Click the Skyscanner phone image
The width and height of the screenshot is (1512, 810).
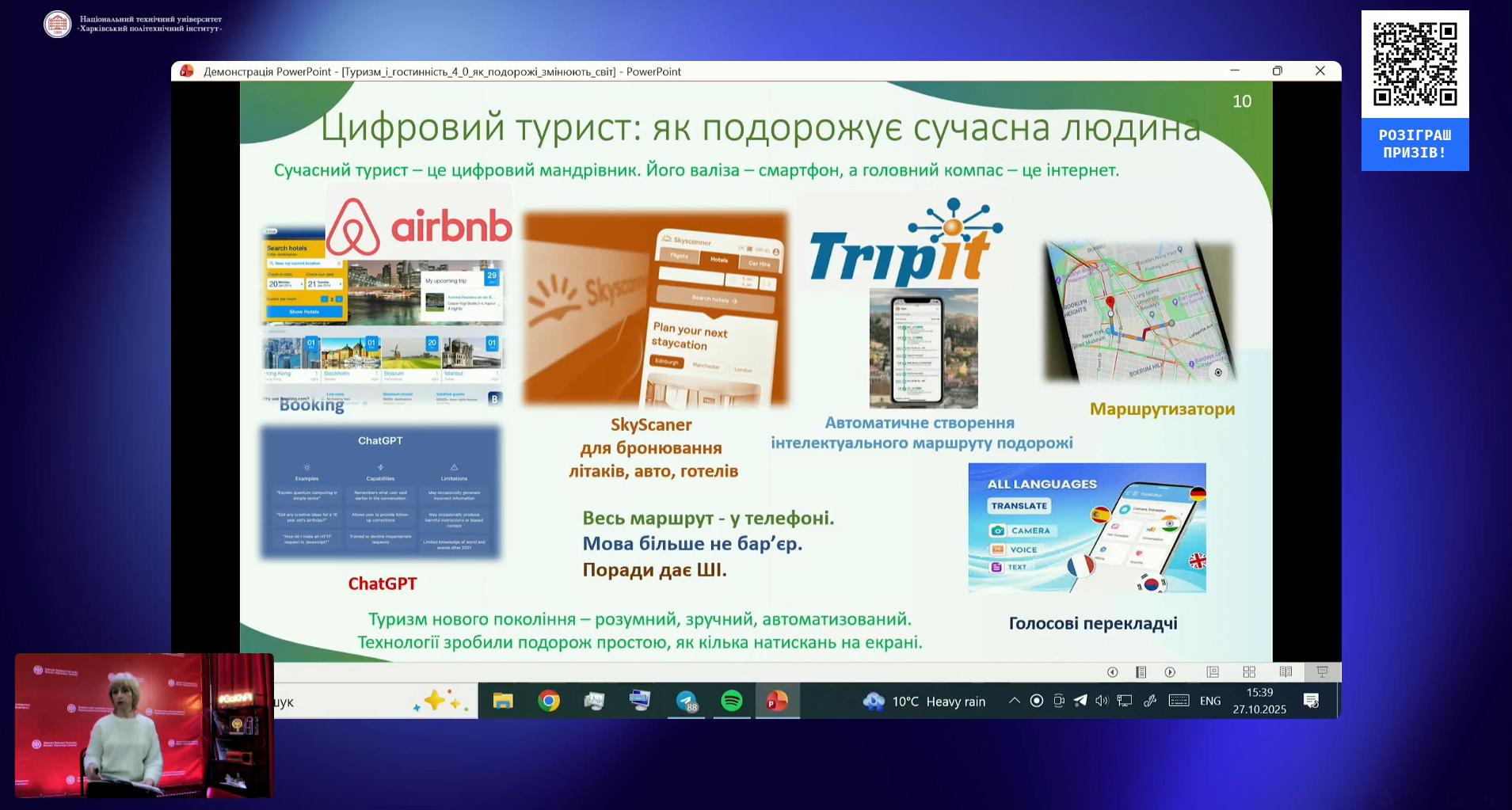pyautogui.click(x=656, y=309)
